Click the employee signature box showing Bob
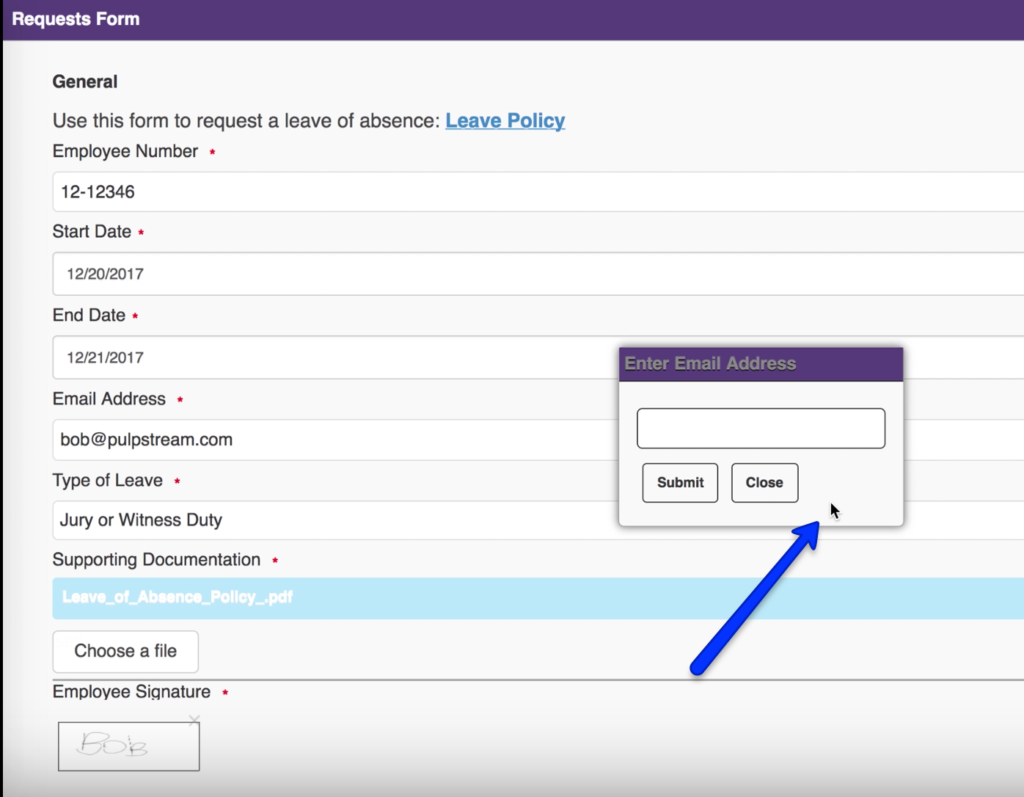The image size is (1024, 797). 128,745
